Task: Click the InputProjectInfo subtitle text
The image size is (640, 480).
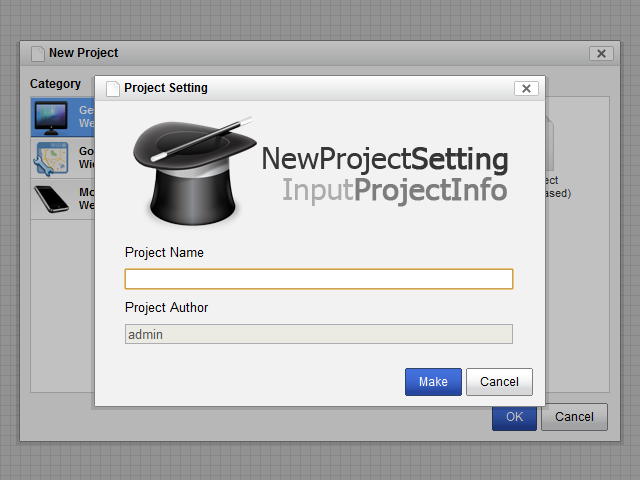Action: coord(394,190)
